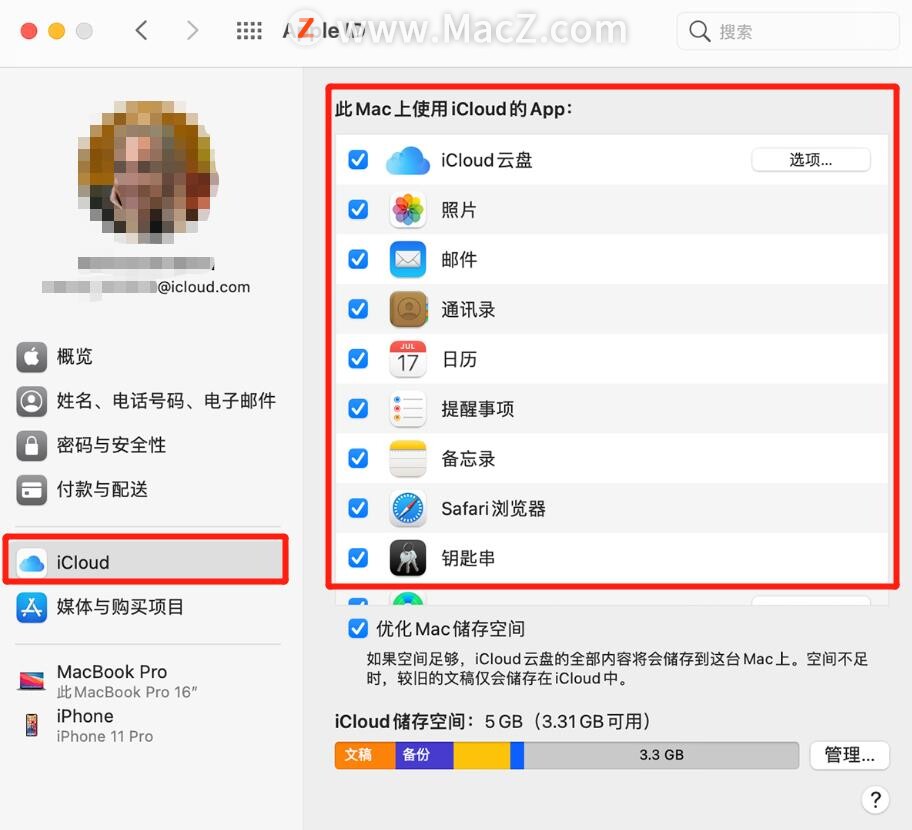Click the 照片 app icon

[x=407, y=209]
